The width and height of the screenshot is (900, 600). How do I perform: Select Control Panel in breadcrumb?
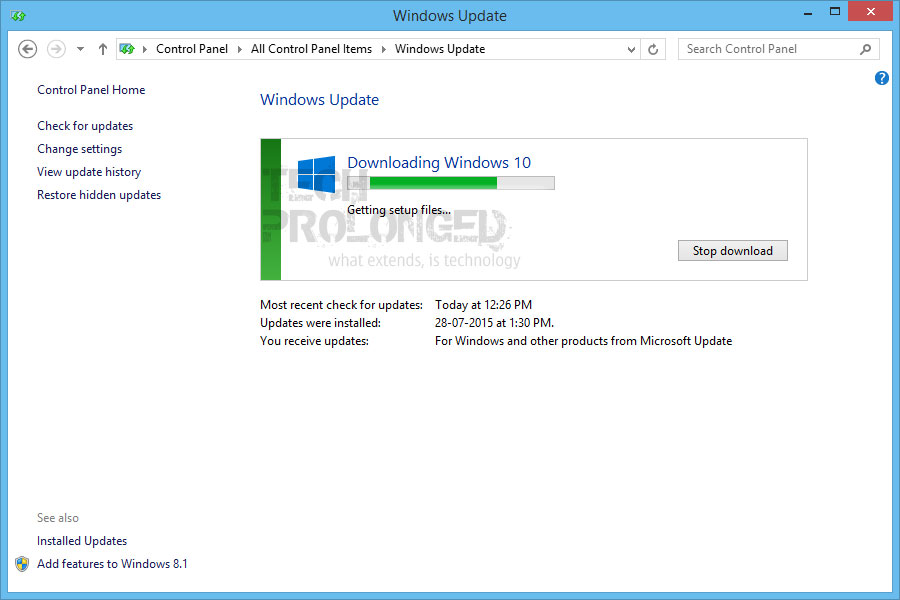192,49
